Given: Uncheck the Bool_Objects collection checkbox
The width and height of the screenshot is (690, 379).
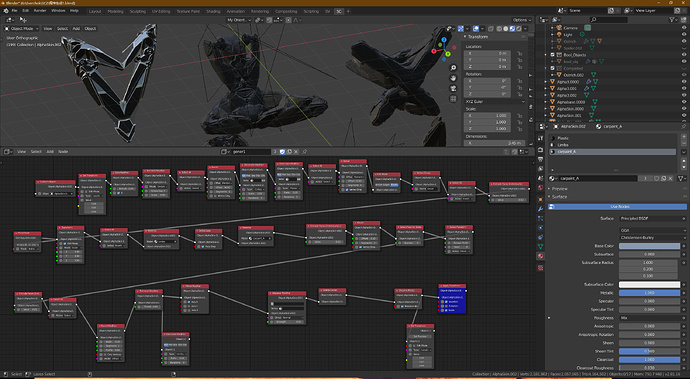Looking at the screenshot, I should click(553, 55).
